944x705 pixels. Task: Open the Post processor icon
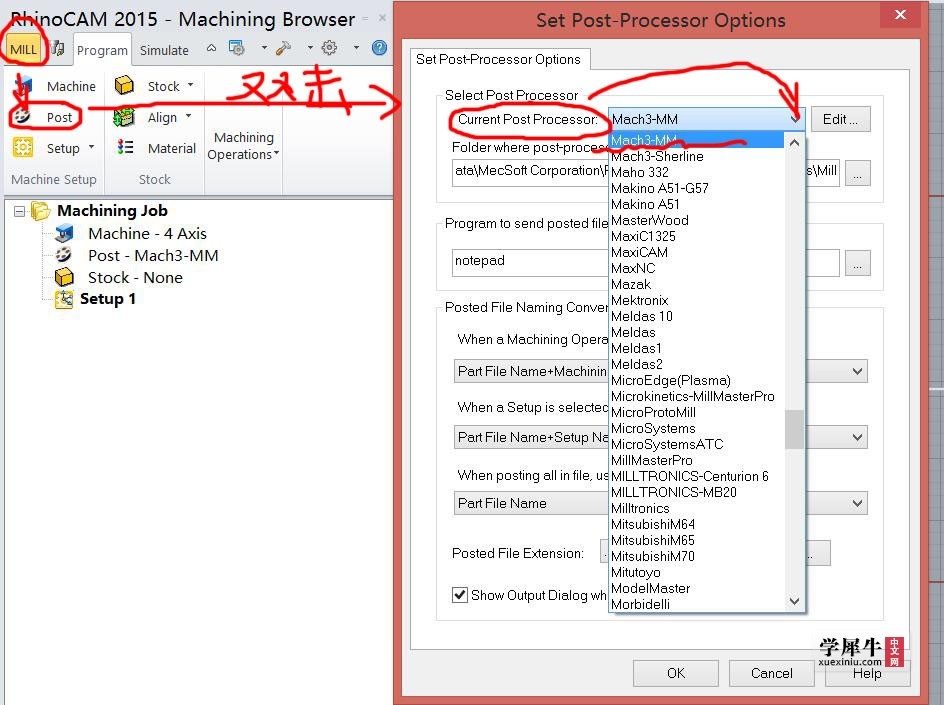click(23, 117)
